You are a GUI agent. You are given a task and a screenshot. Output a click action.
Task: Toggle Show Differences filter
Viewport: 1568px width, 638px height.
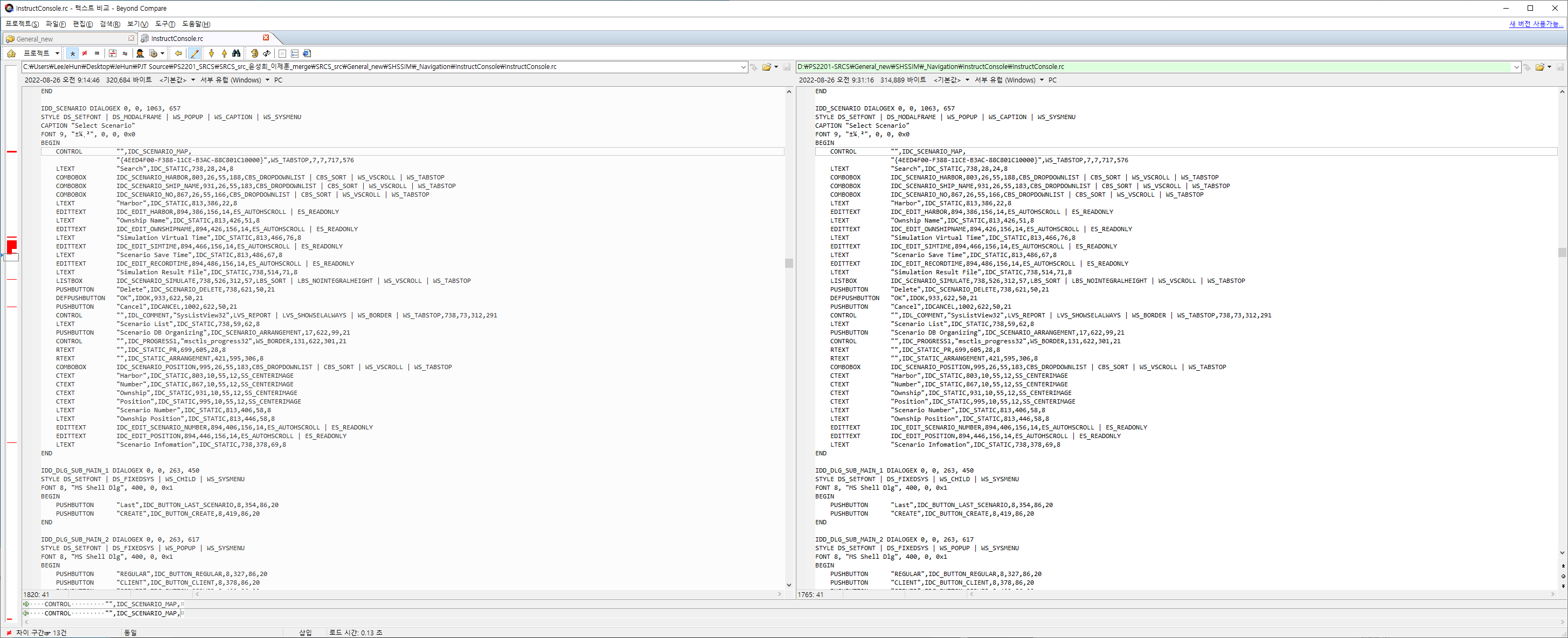coord(85,53)
